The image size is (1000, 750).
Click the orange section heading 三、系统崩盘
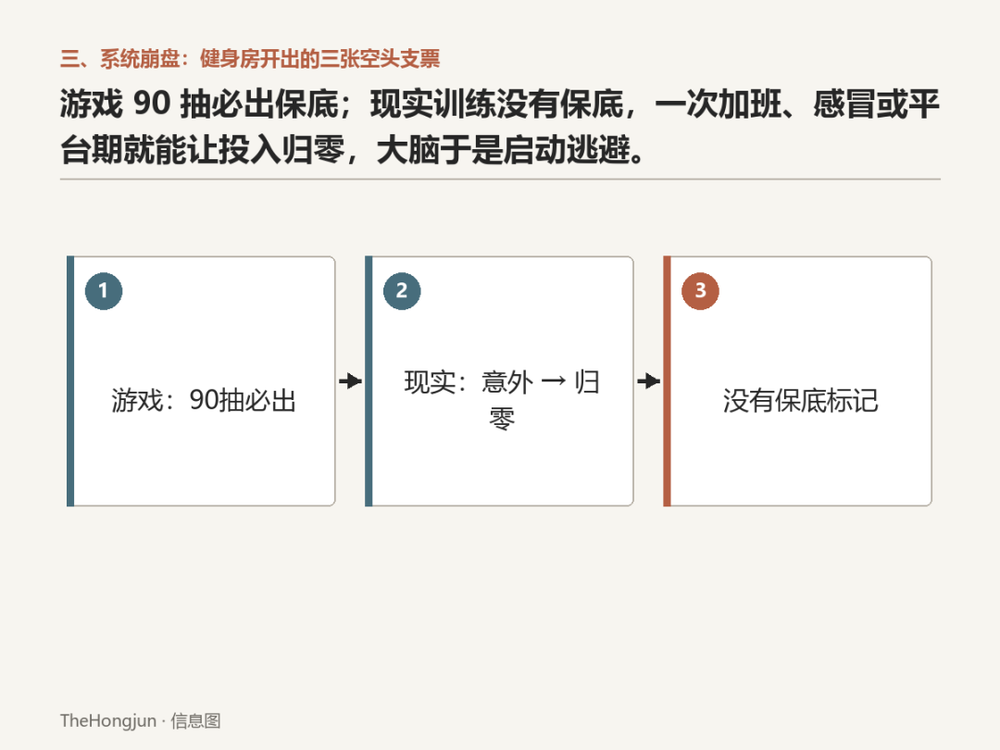pyautogui.click(x=120, y=59)
